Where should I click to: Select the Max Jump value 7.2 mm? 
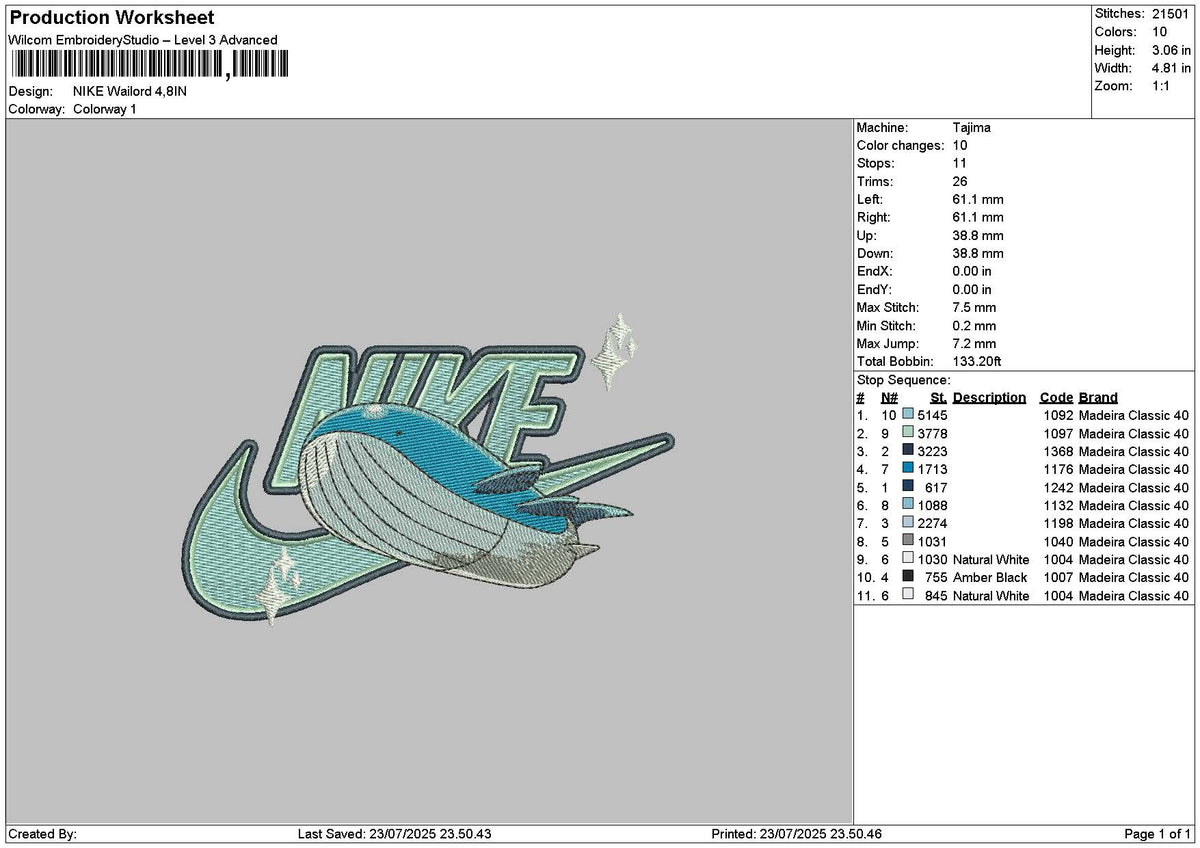(x=975, y=344)
